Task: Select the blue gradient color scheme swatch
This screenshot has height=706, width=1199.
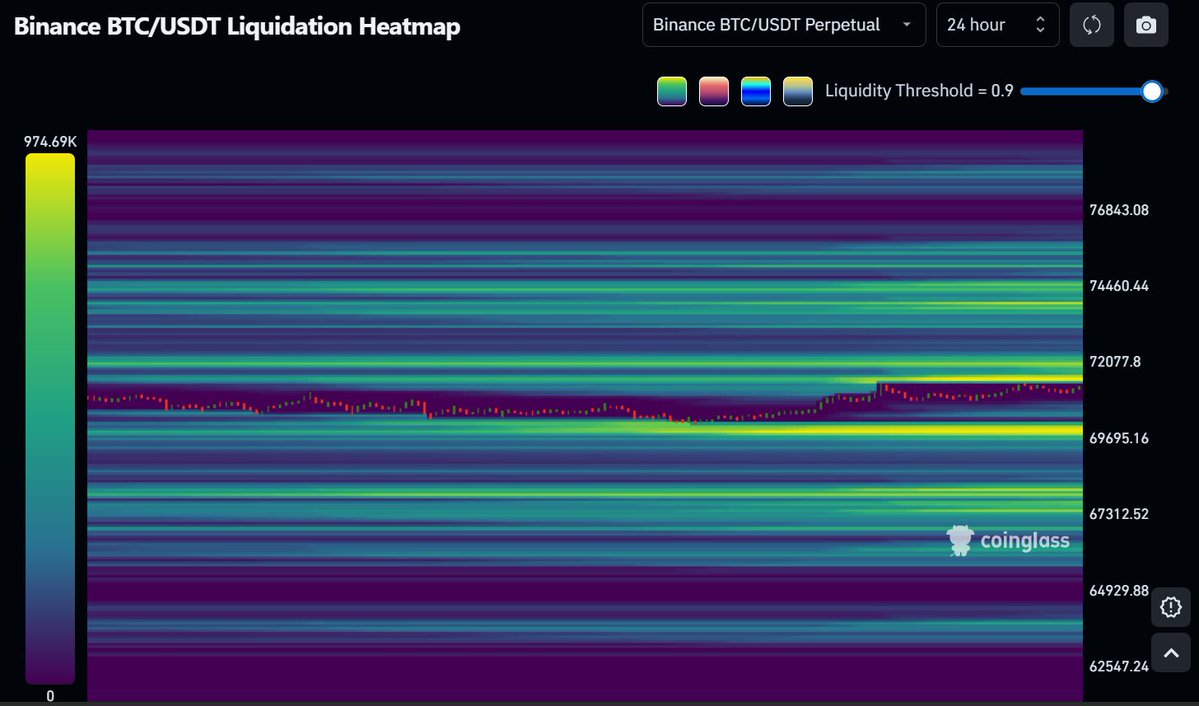Action: tap(755, 91)
